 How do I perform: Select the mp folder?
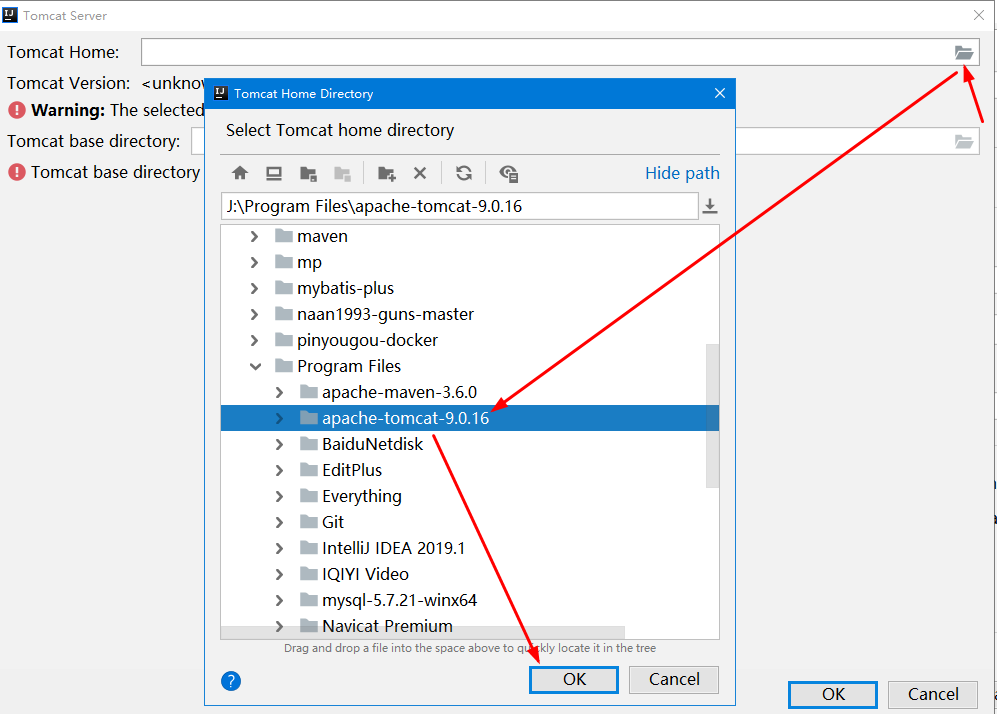click(309, 263)
